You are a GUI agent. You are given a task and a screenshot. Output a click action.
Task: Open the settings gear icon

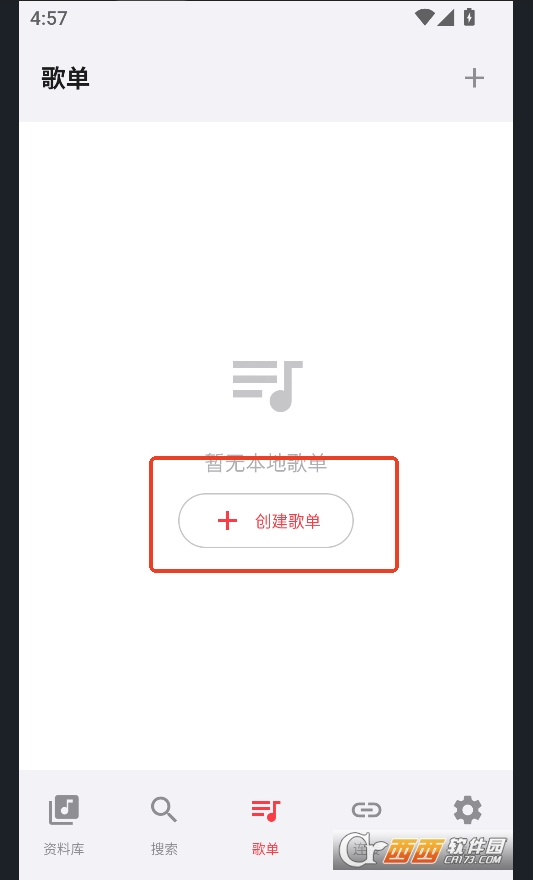point(467,810)
